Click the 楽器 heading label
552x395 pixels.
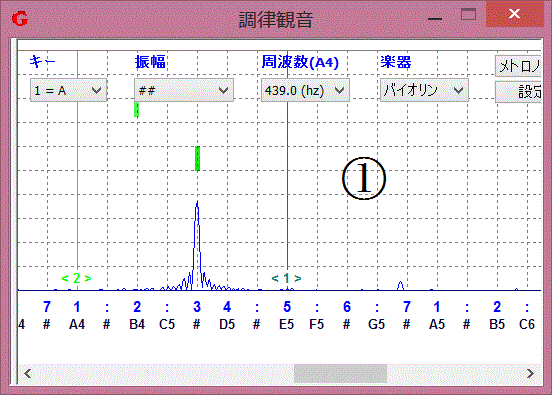coord(396,62)
